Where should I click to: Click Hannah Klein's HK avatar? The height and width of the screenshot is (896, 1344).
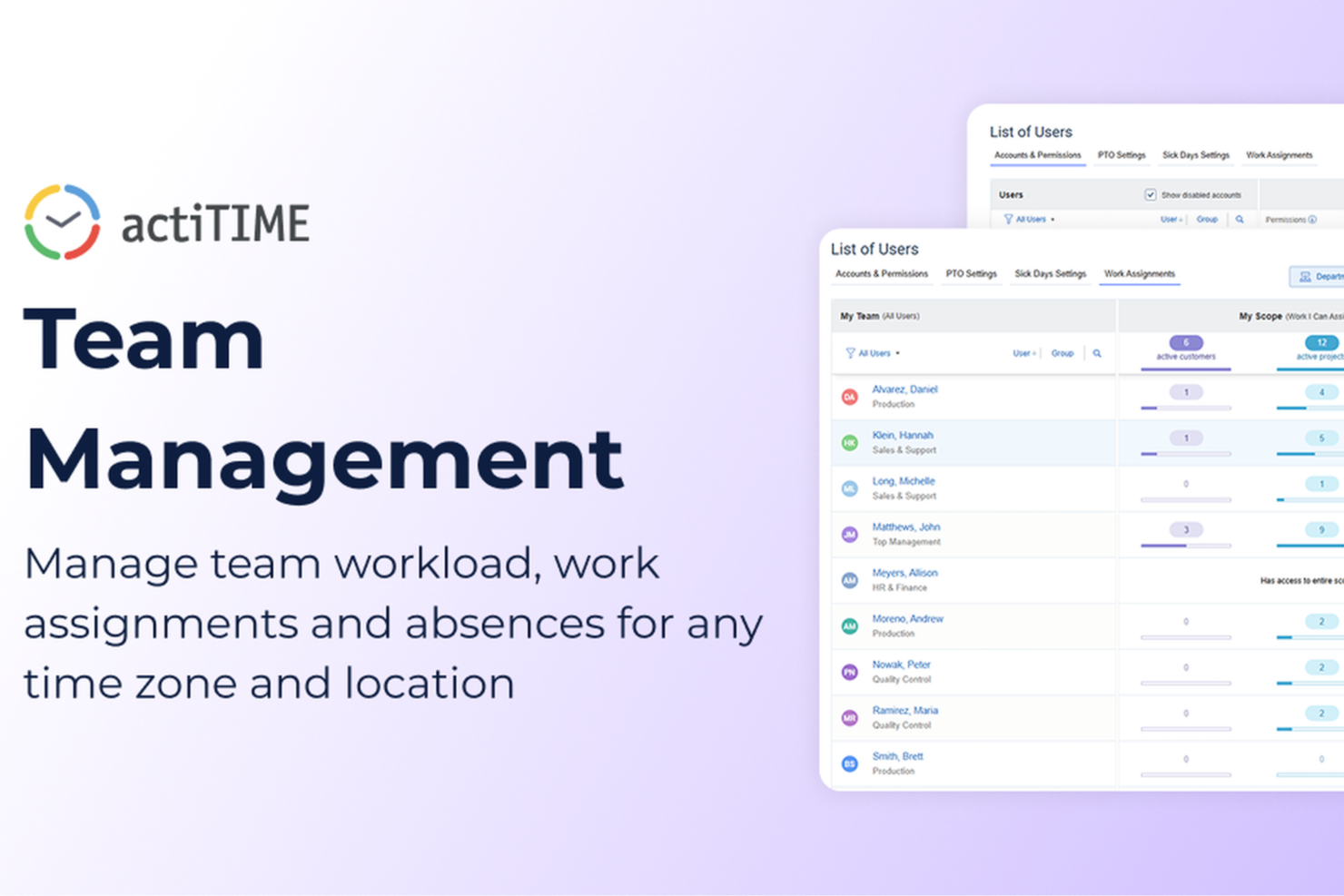[850, 443]
